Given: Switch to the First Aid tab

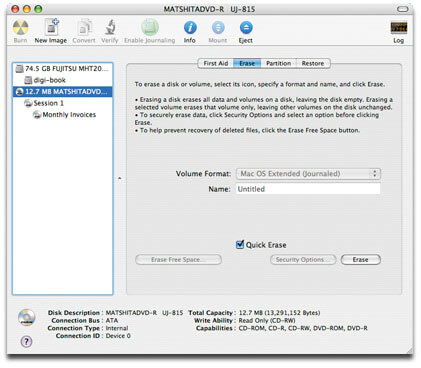Looking at the screenshot, I should (x=216, y=63).
